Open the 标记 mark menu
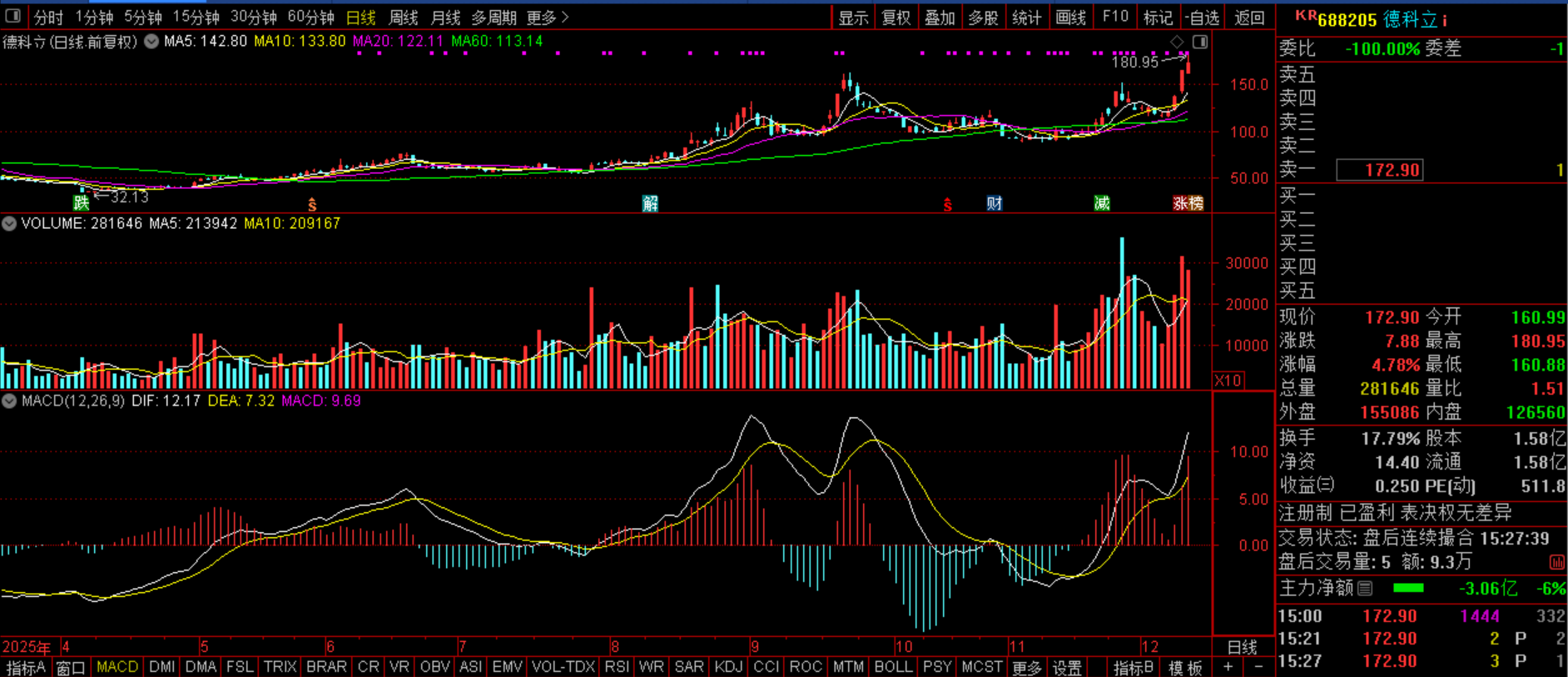The height and width of the screenshot is (677, 1568). tap(1158, 17)
